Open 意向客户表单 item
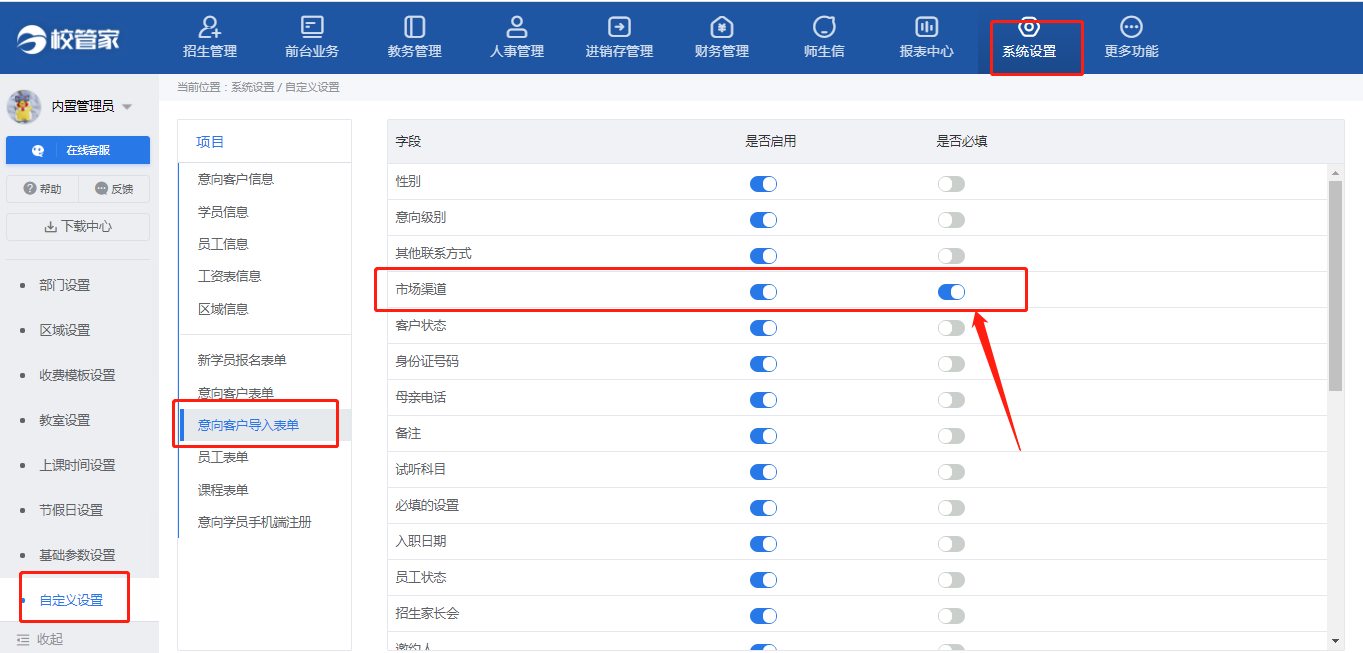1363x653 pixels. click(236, 393)
